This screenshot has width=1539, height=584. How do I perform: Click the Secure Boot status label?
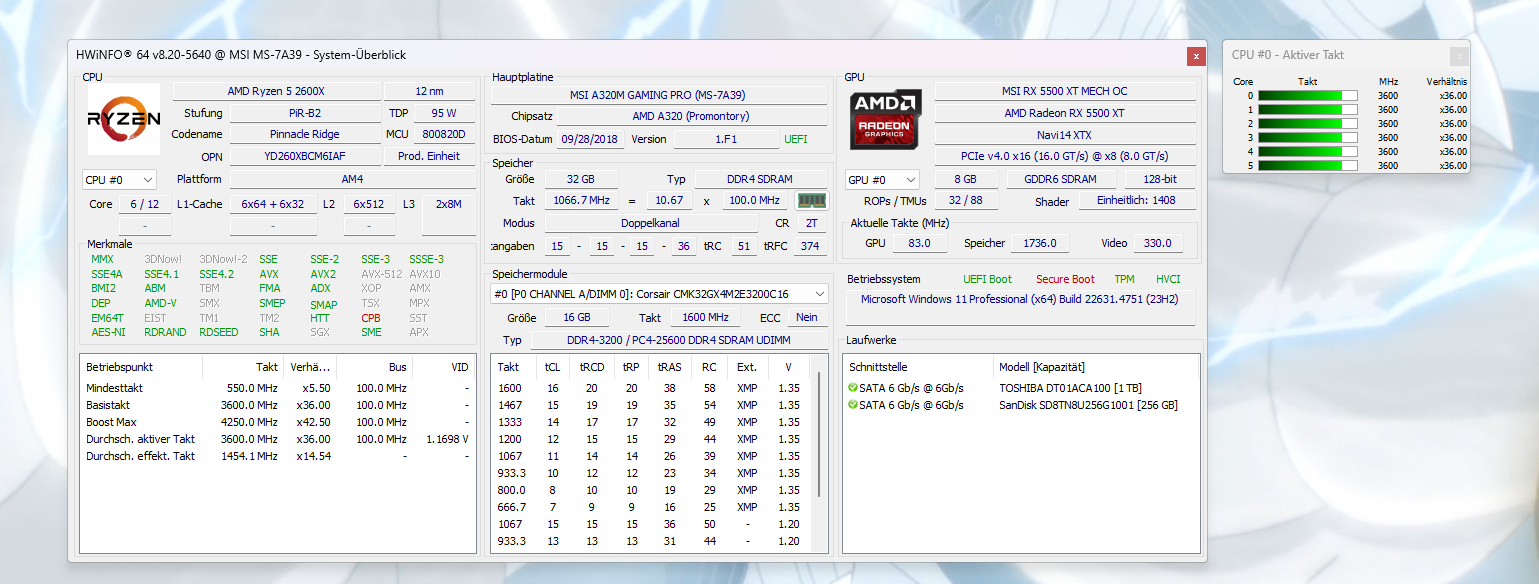tap(1065, 279)
